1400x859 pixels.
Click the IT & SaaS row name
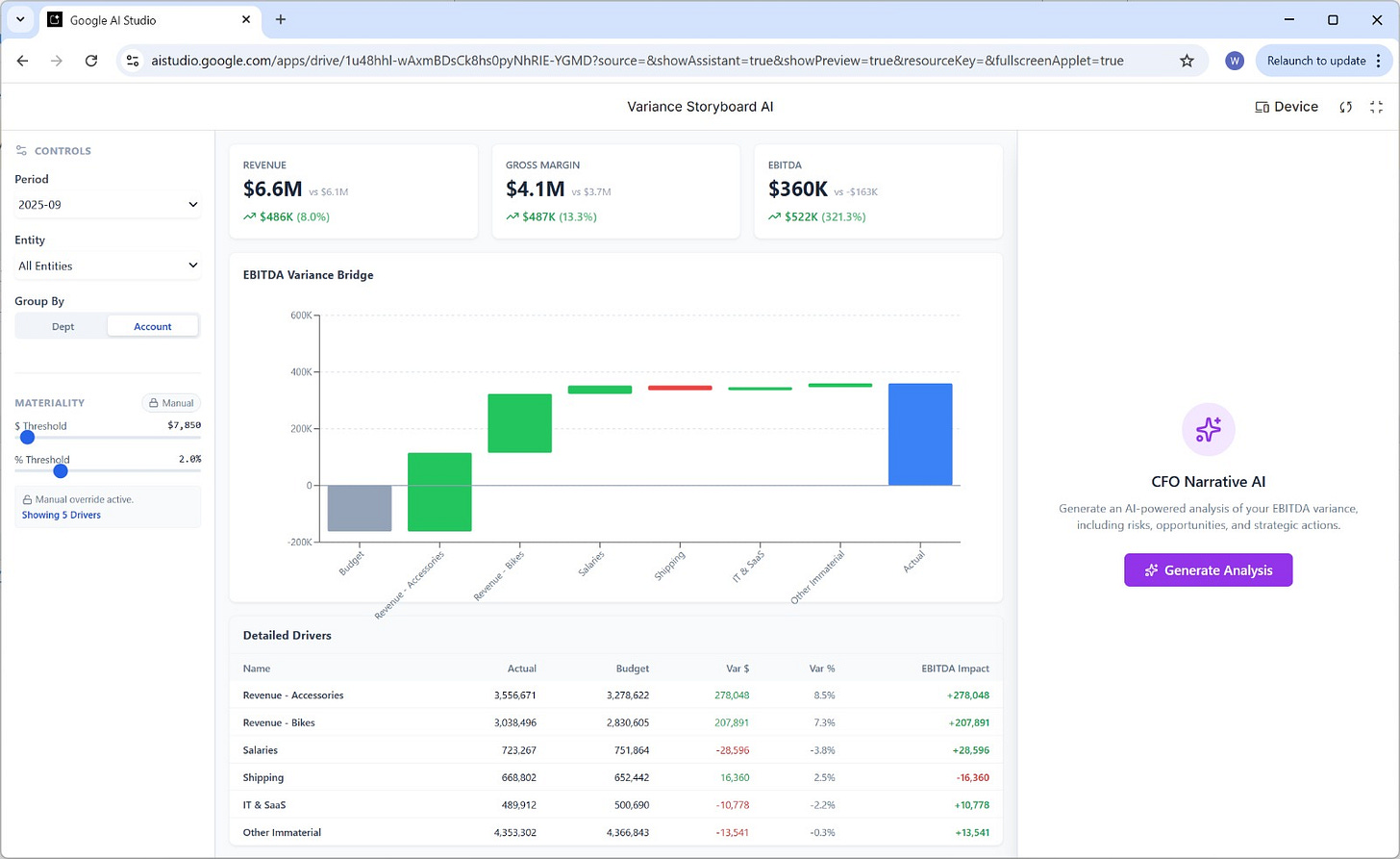click(264, 805)
